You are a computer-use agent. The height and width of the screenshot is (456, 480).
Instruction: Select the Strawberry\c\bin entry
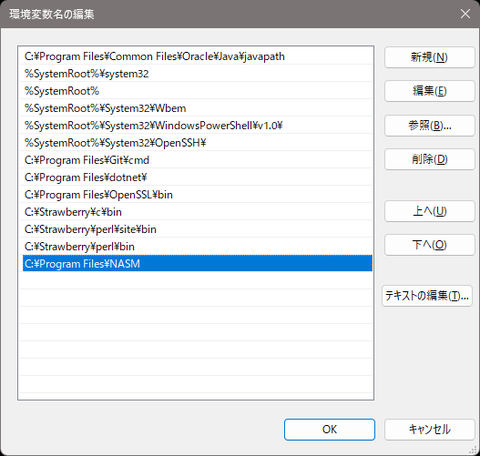point(196,212)
